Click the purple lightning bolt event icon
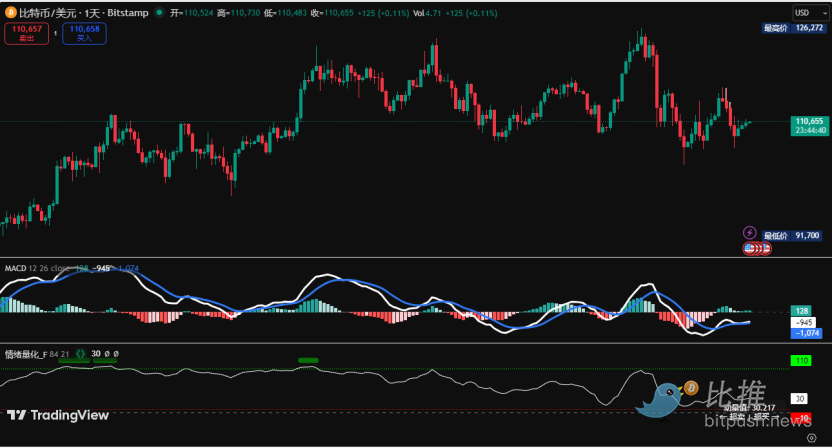This screenshot has width=832, height=448. (x=749, y=232)
